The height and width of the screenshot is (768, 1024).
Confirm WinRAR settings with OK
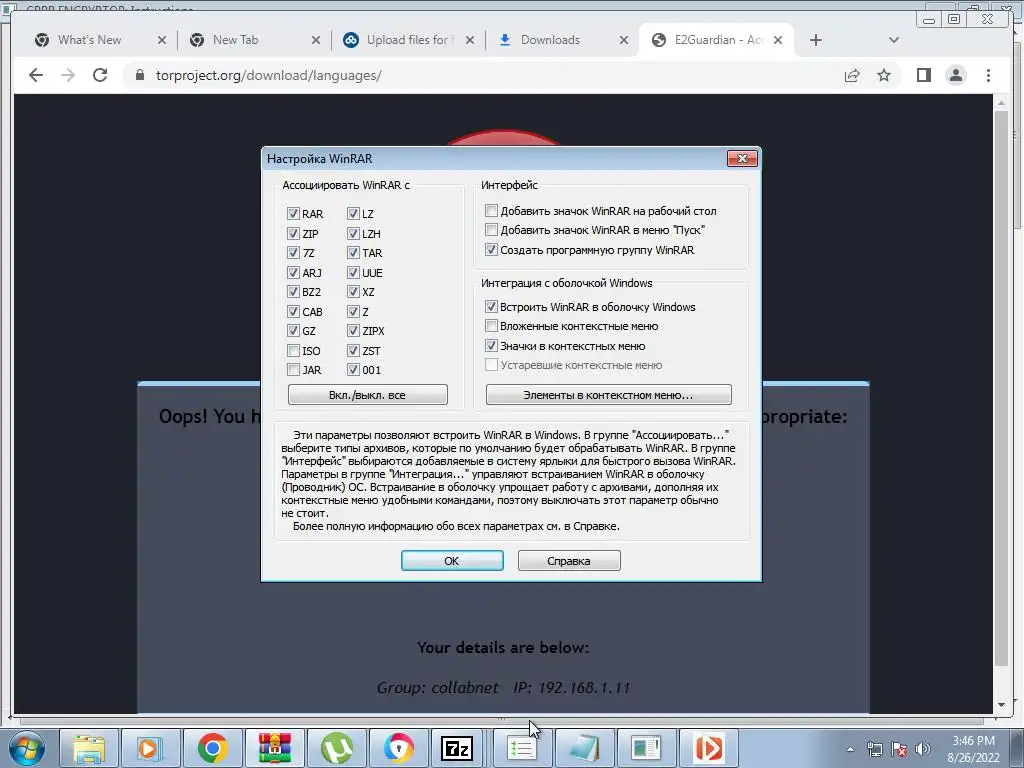(452, 560)
